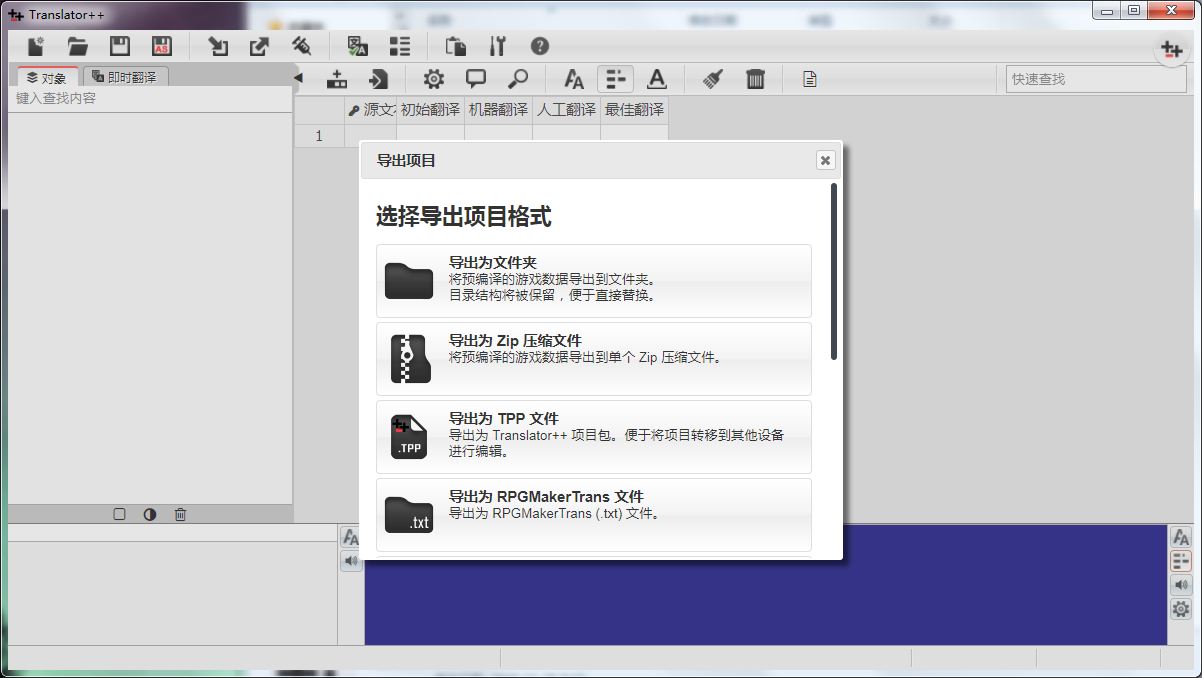1202x678 pixels.
Task: Click the font size icon in grid toolbar
Action: (574, 79)
